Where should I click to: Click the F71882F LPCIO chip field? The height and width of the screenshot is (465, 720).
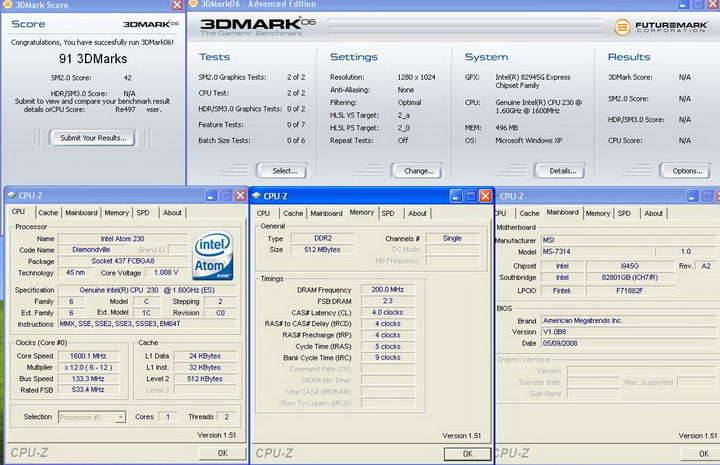(630, 291)
